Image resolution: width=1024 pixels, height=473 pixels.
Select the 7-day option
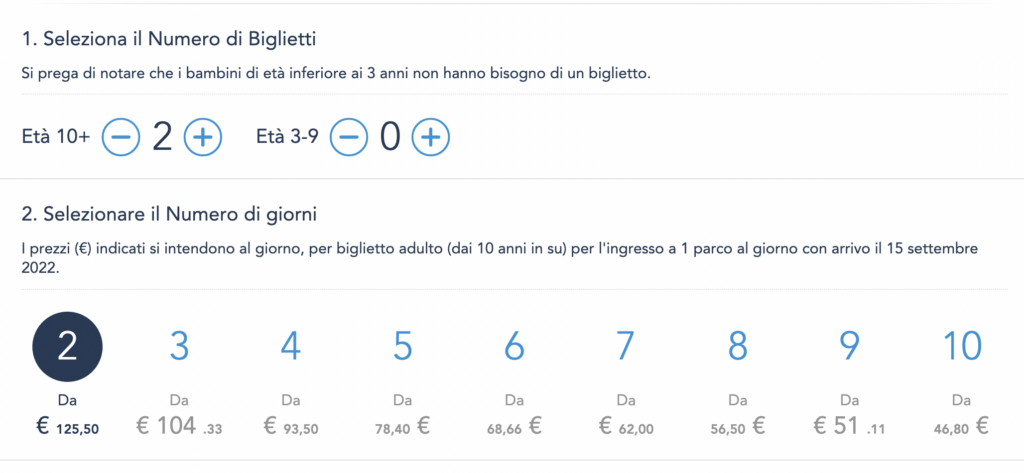point(626,347)
